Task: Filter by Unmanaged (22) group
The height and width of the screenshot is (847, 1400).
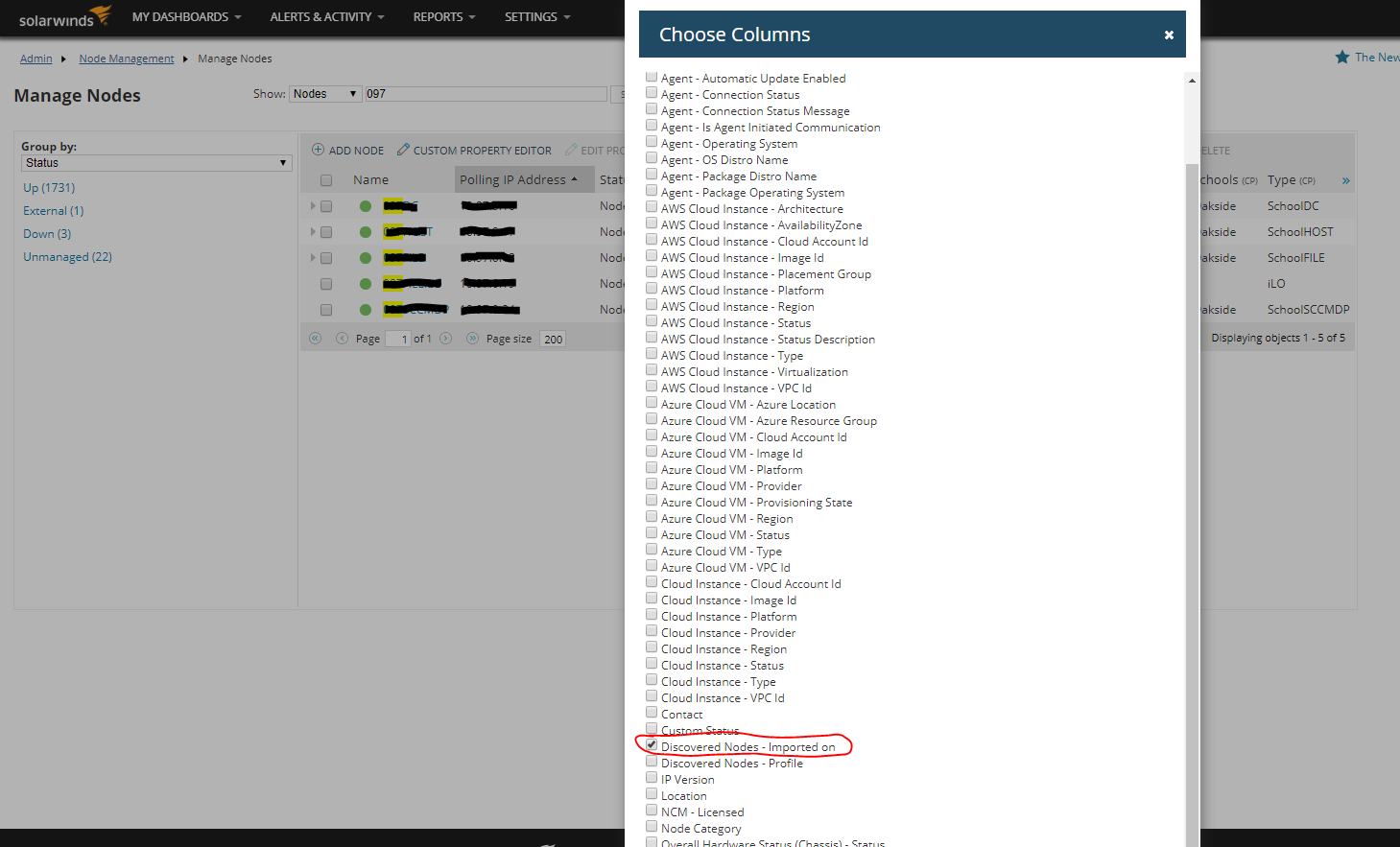Action: coord(68,257)
